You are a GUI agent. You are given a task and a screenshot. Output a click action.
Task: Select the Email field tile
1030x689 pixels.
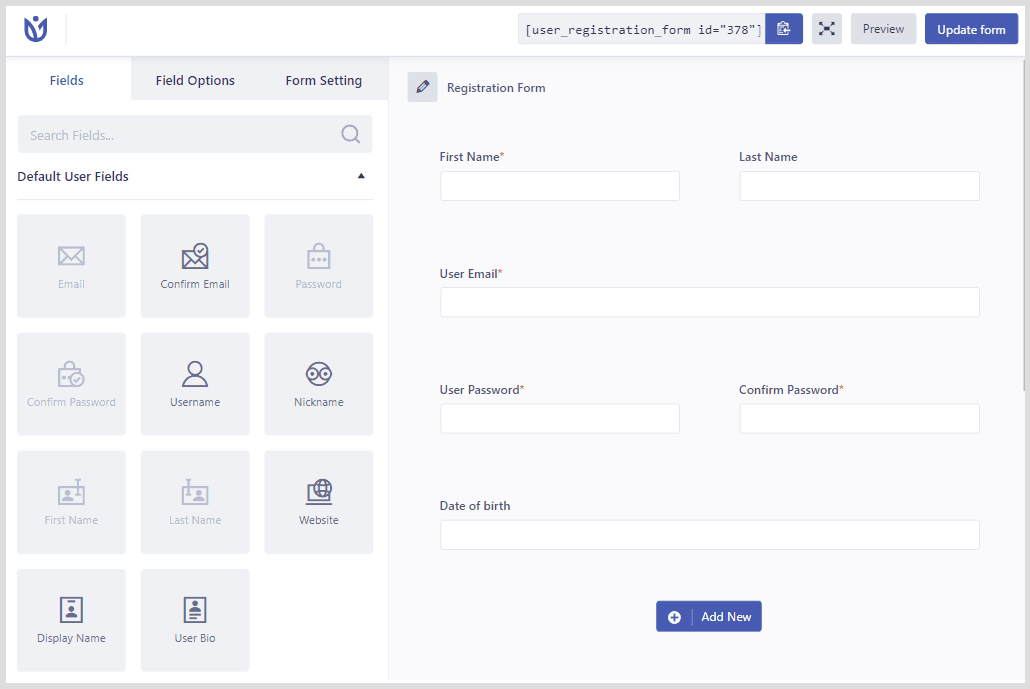[71, 265]
